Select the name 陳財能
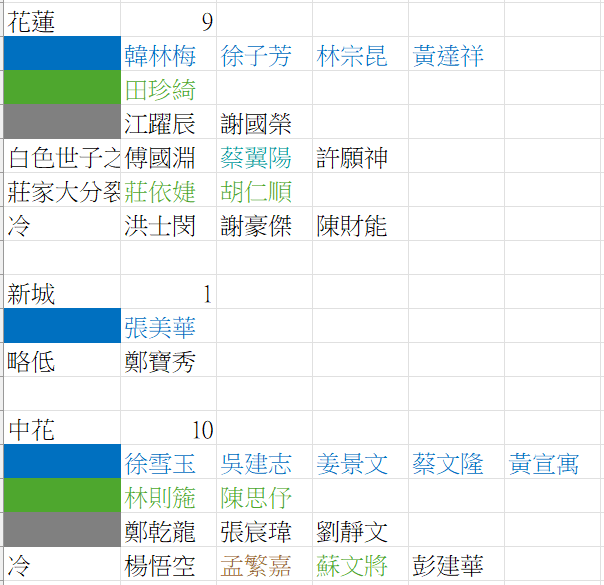604x585 pixels. [352, 226]
